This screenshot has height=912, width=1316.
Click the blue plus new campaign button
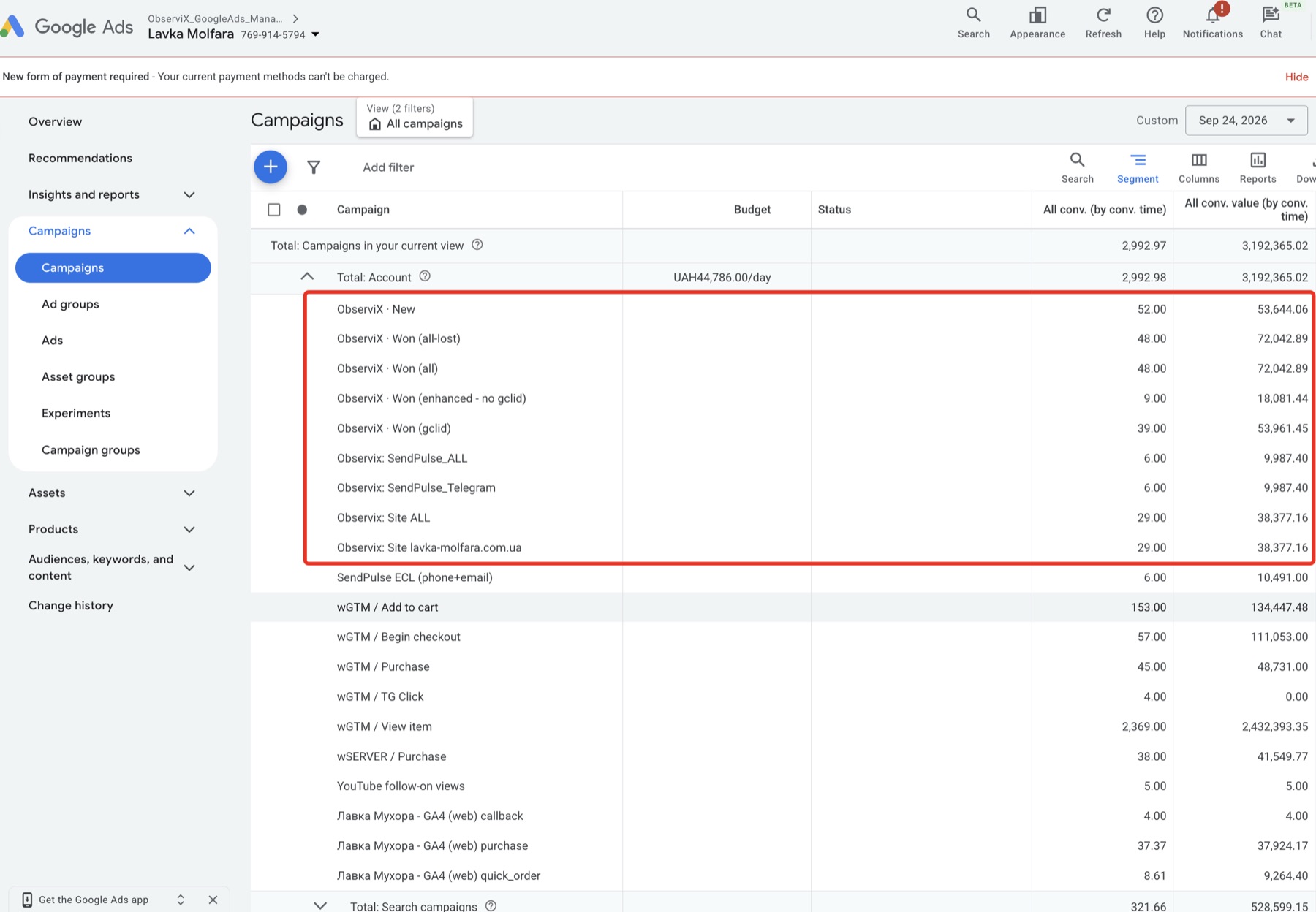(271, 167)
